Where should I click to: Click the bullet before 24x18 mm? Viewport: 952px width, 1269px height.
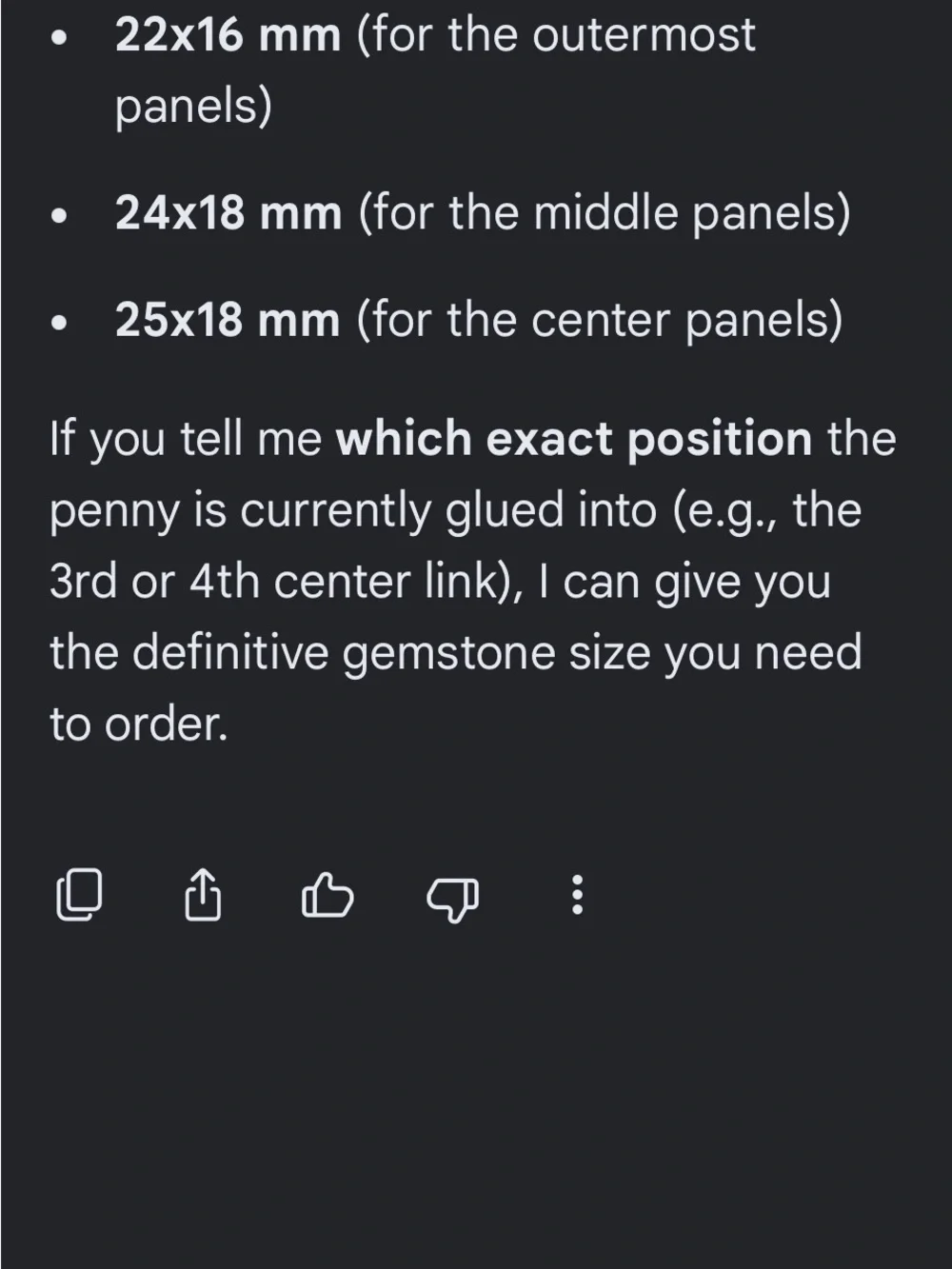[60, 216]
